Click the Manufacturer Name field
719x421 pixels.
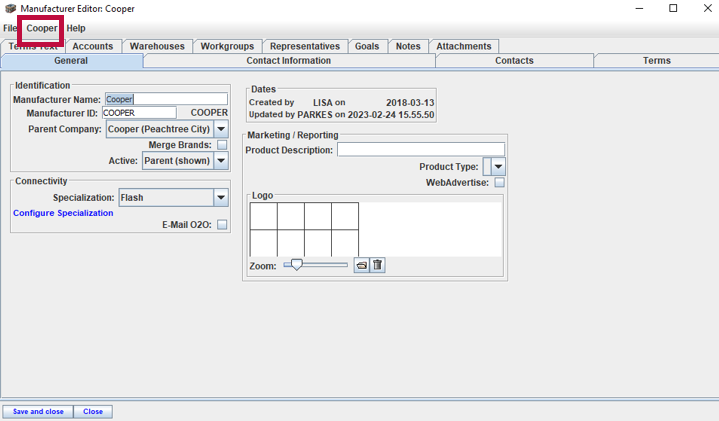(x=166, y=99)
